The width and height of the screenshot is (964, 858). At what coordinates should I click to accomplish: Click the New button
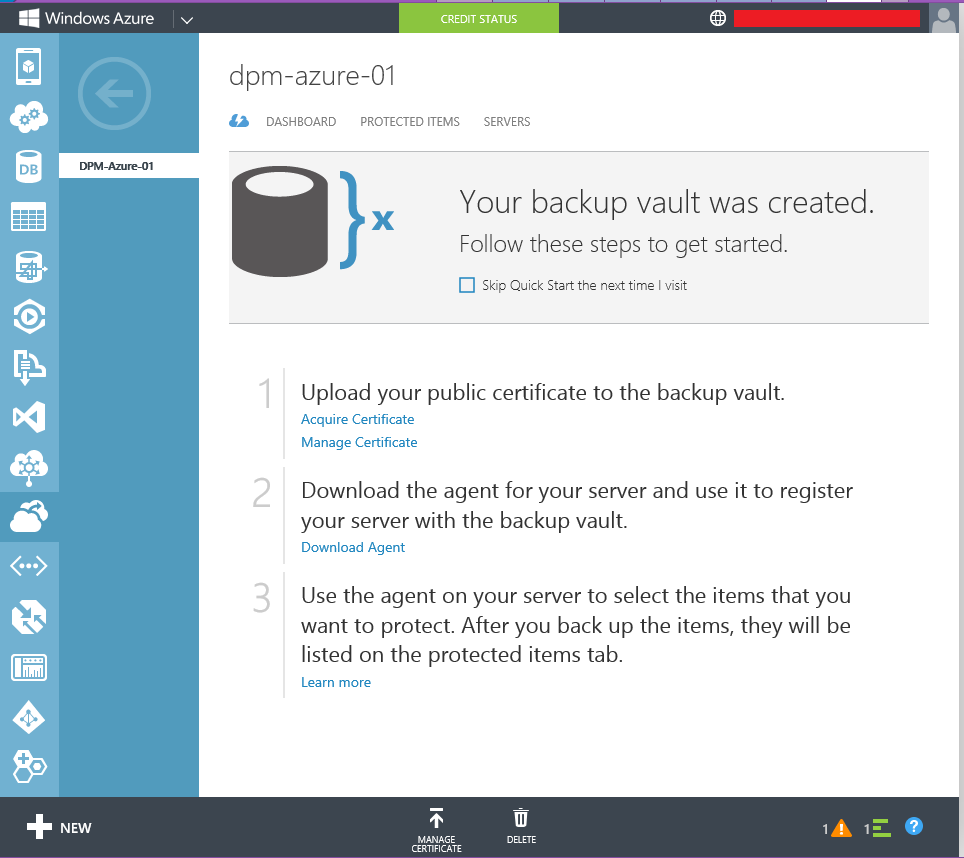59,827
